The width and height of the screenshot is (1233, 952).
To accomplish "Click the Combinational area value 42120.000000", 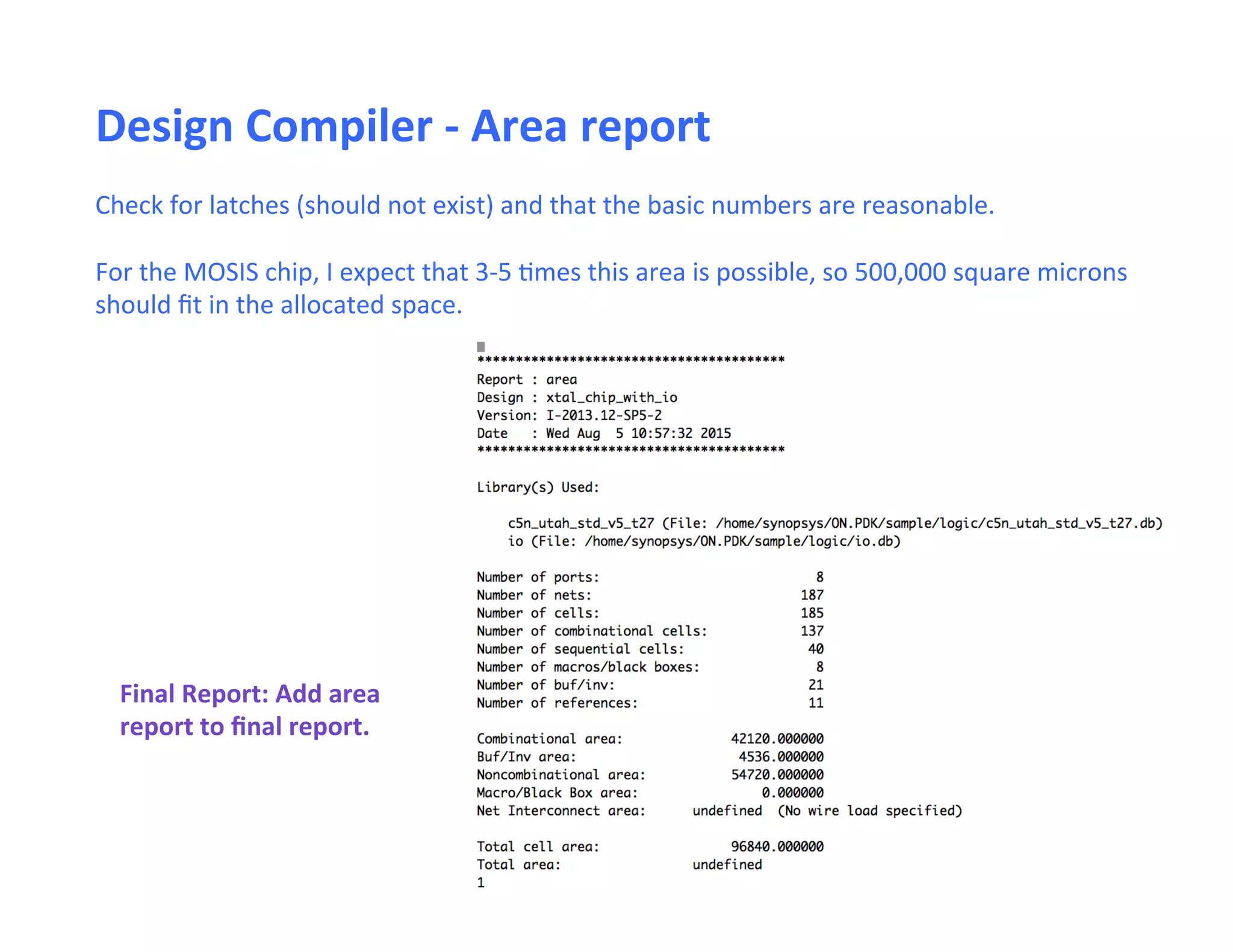I will pos(777,738).
